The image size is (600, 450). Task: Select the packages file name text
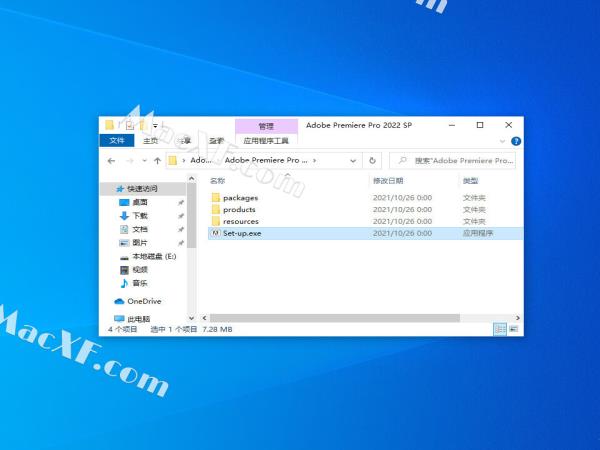pos(240,198)
